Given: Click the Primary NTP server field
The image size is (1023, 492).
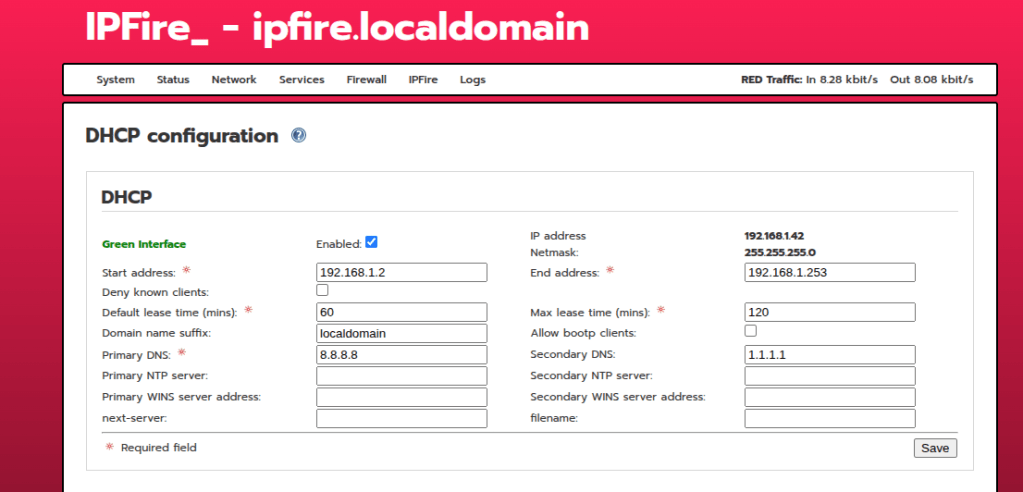Looking at the screenshot, I should (401, 376).
